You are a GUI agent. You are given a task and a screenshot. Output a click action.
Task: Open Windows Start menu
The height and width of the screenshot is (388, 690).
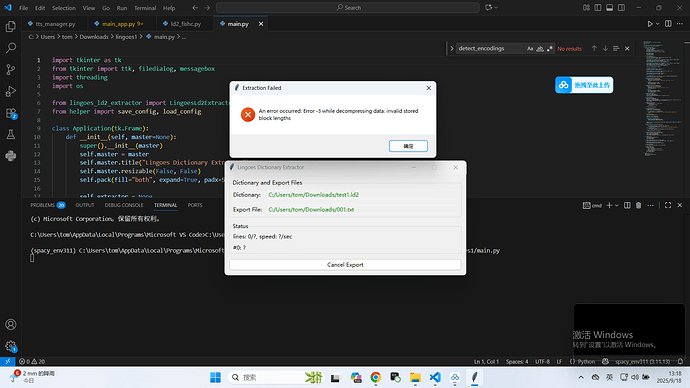(215, 377)
